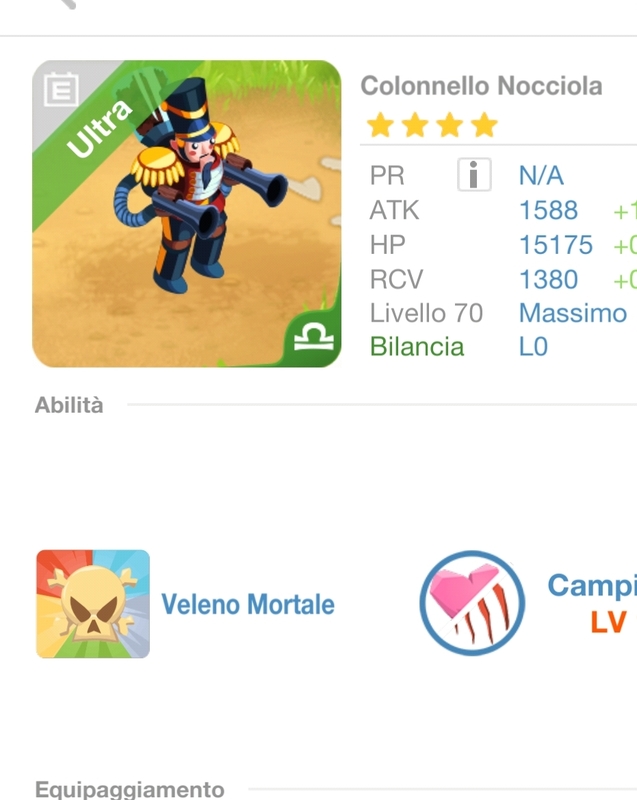Tap the Abilità section header
Viewport: 637px width, 800px height.
coord(69,405)
